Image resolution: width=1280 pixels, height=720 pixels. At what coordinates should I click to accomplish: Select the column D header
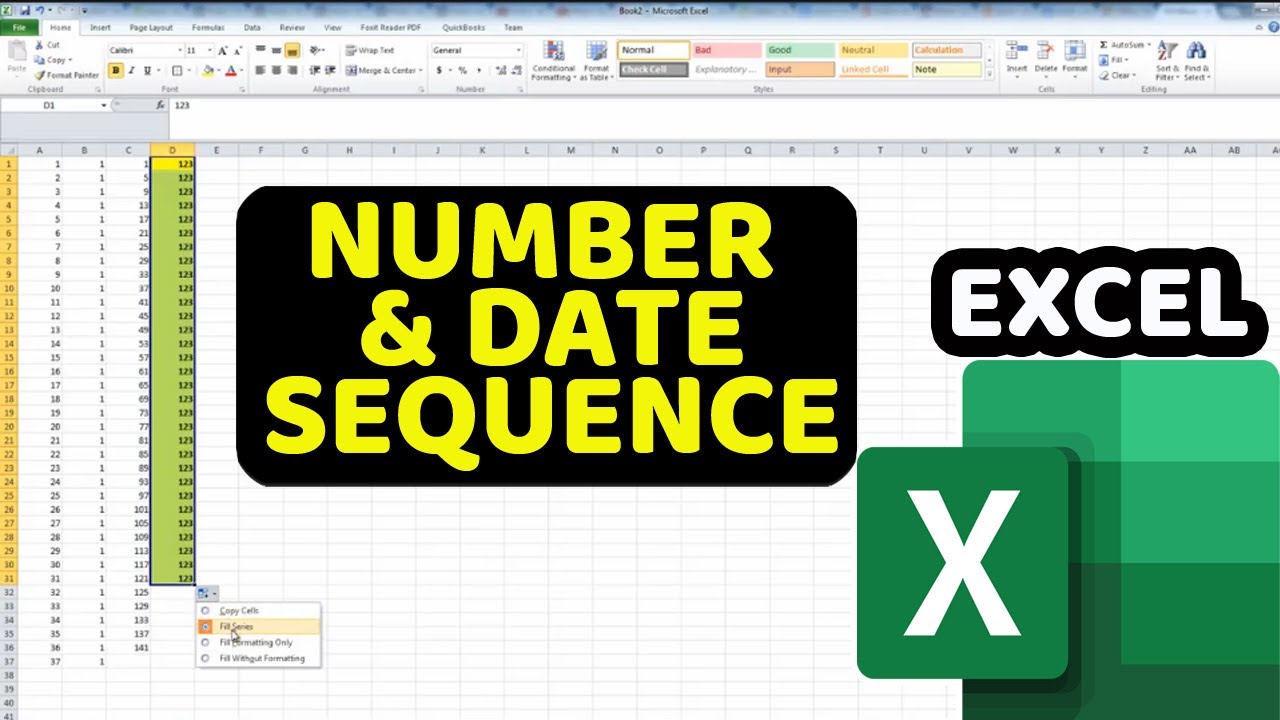[172, 151]
